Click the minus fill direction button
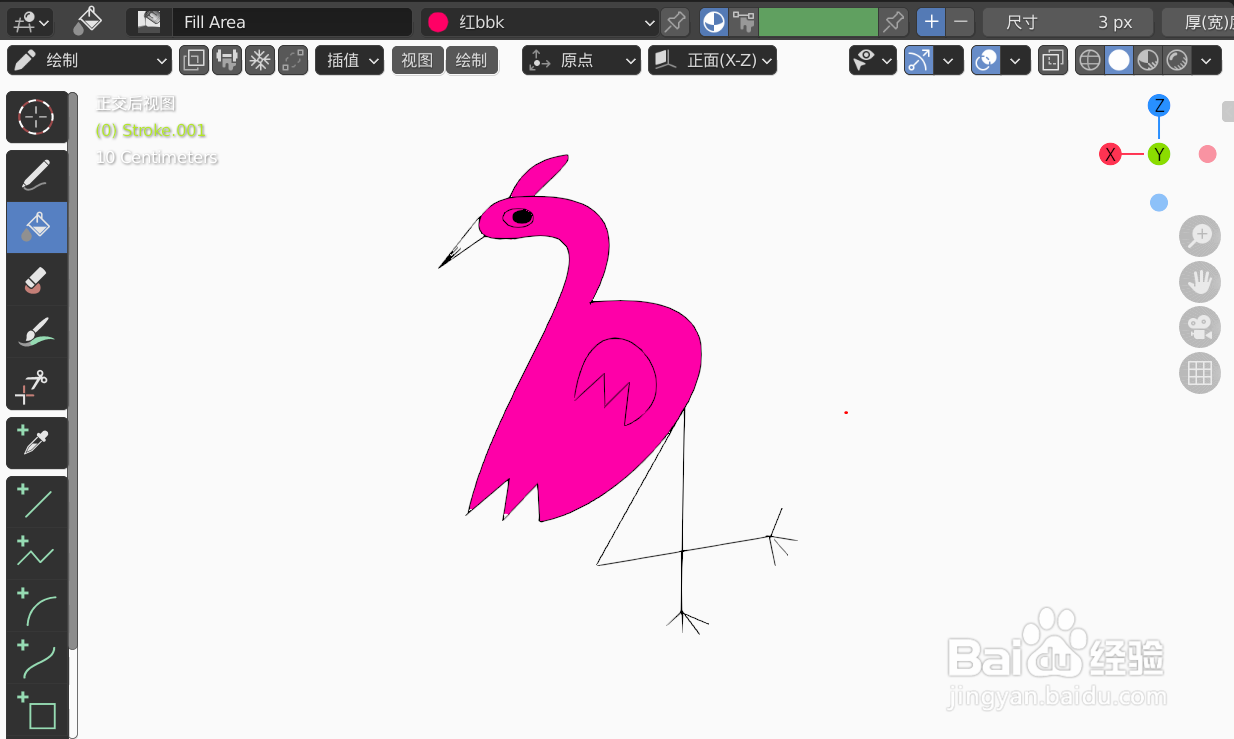Screen dimensions: 1234x739 pos(960,21)
